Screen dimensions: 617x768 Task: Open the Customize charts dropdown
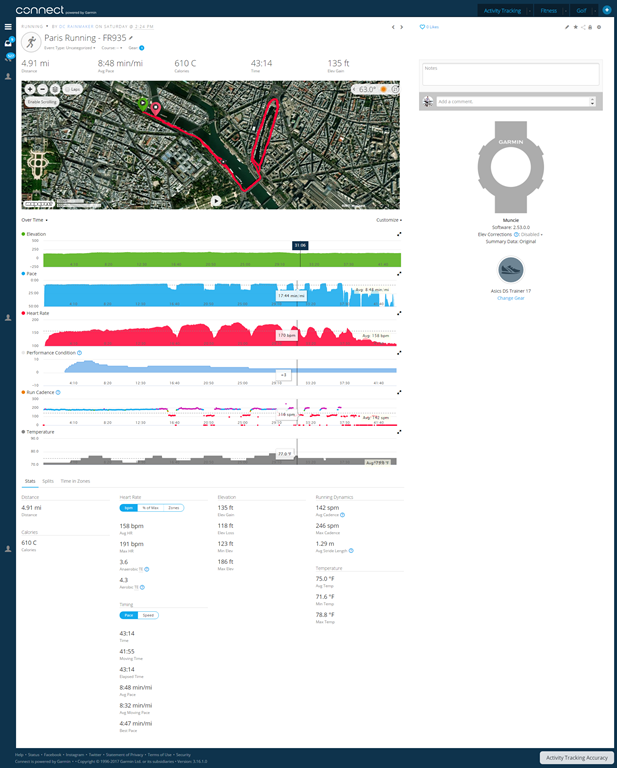pos(389,220)
